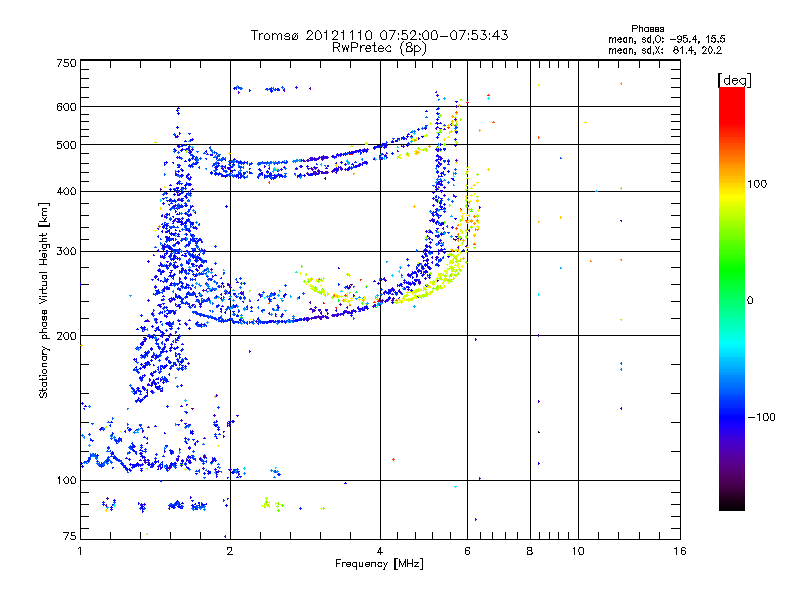This screenshot has width=800, height=600.
Task: Click the 'Phases' header text
Action: tap(647, 29)
